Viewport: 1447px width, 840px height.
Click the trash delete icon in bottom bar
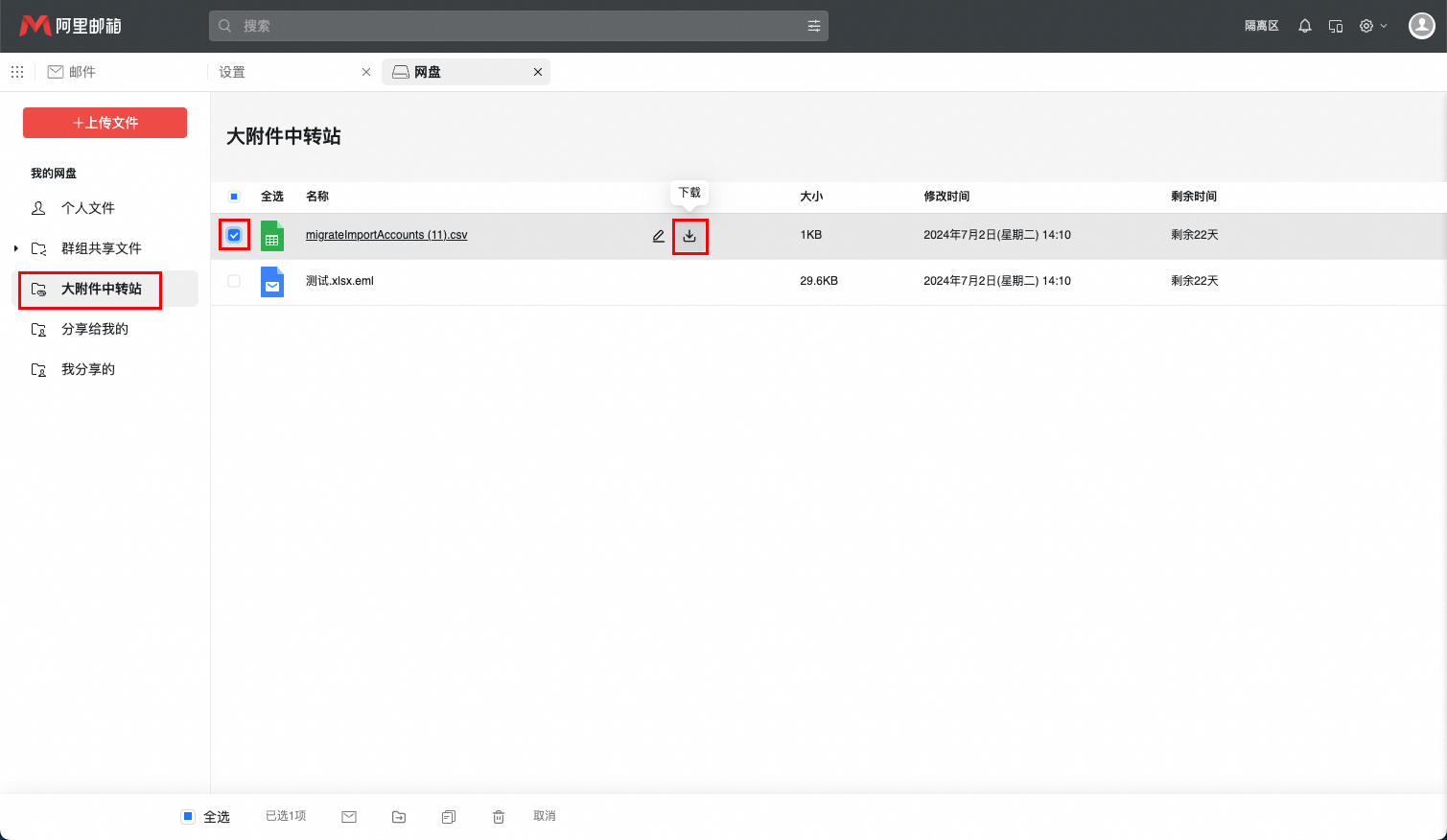[499, 817]
